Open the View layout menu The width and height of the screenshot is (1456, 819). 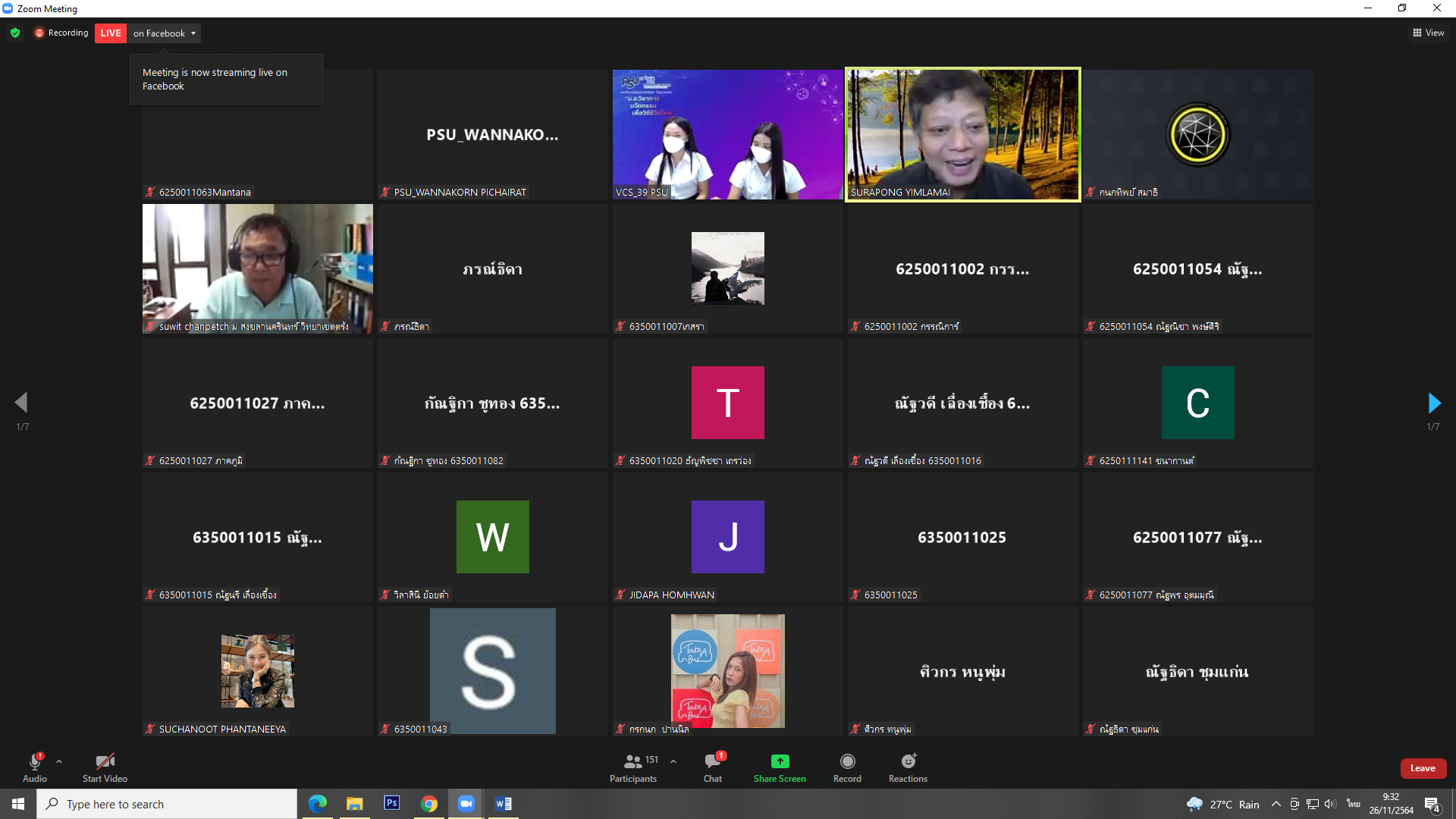[1428, 33]
